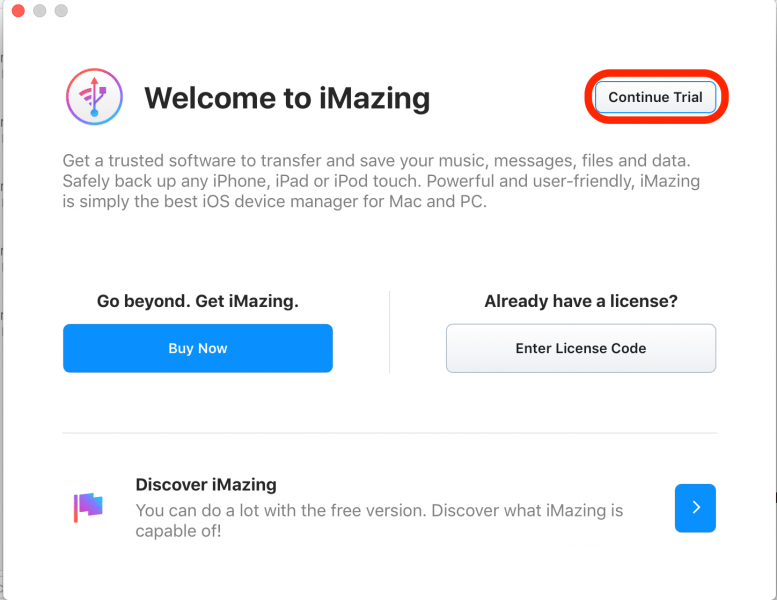Click the iMazing app logo

coord(94,97)
